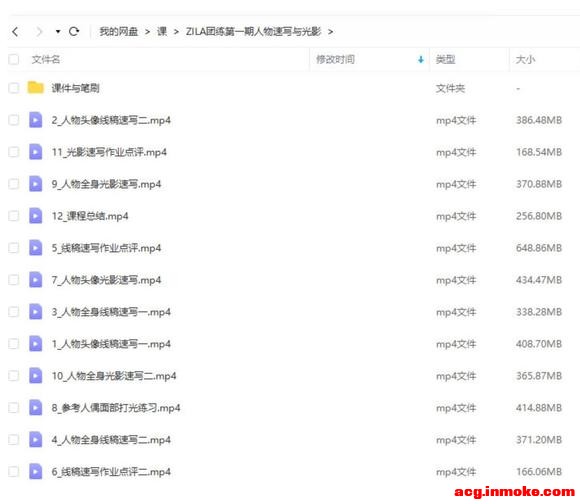Click video icon for 12_课程总结.mp4
This screenshot has height=504, width=580.
[36, 216]
